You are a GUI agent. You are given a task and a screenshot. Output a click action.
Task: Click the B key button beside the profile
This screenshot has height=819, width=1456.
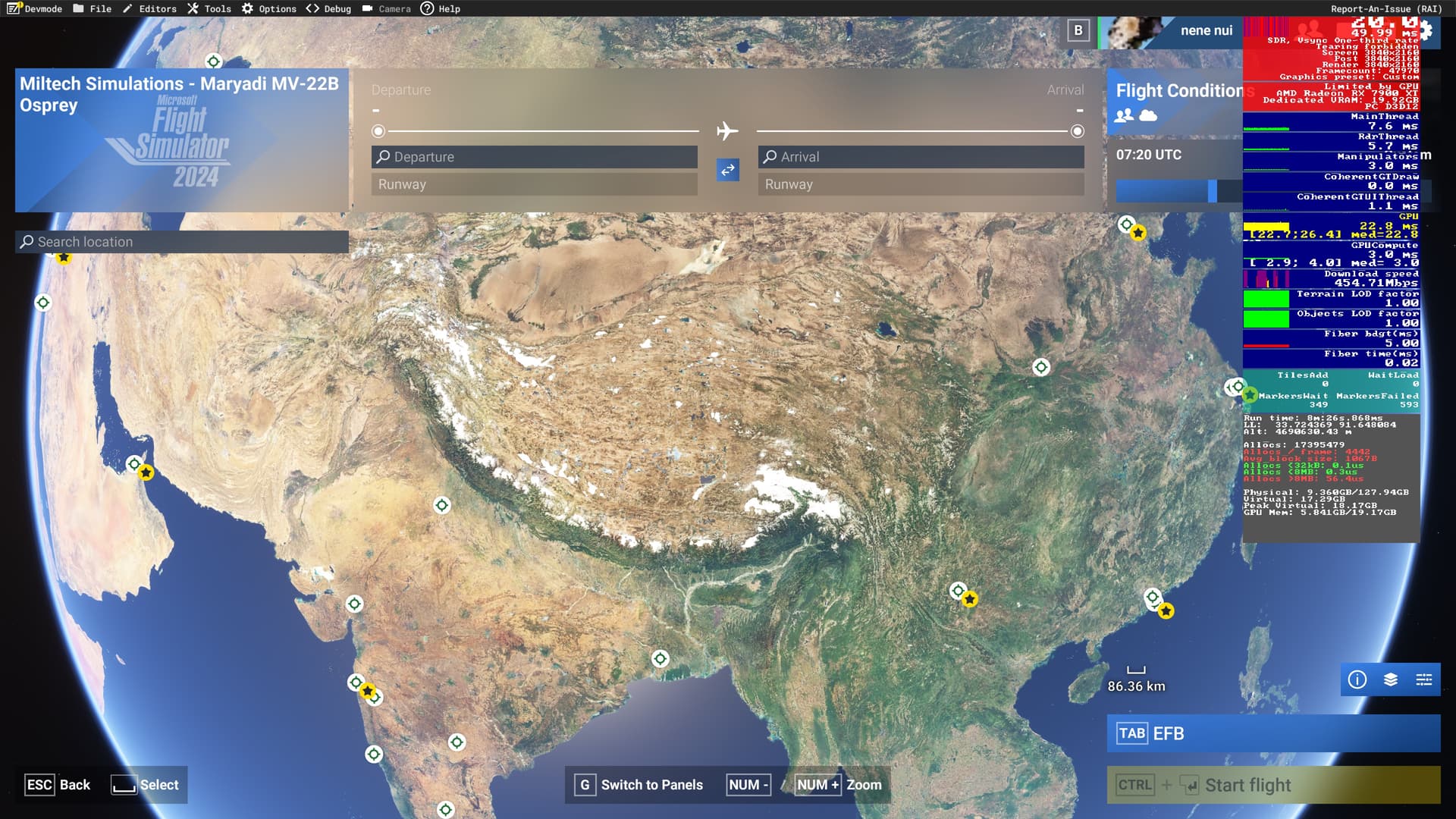tap(1078, 30)
